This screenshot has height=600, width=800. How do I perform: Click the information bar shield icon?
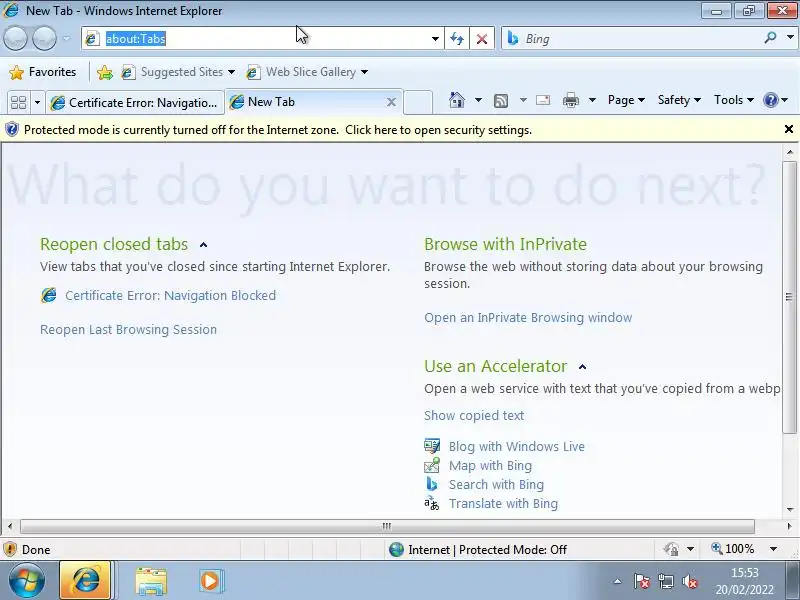coord(11,130)
